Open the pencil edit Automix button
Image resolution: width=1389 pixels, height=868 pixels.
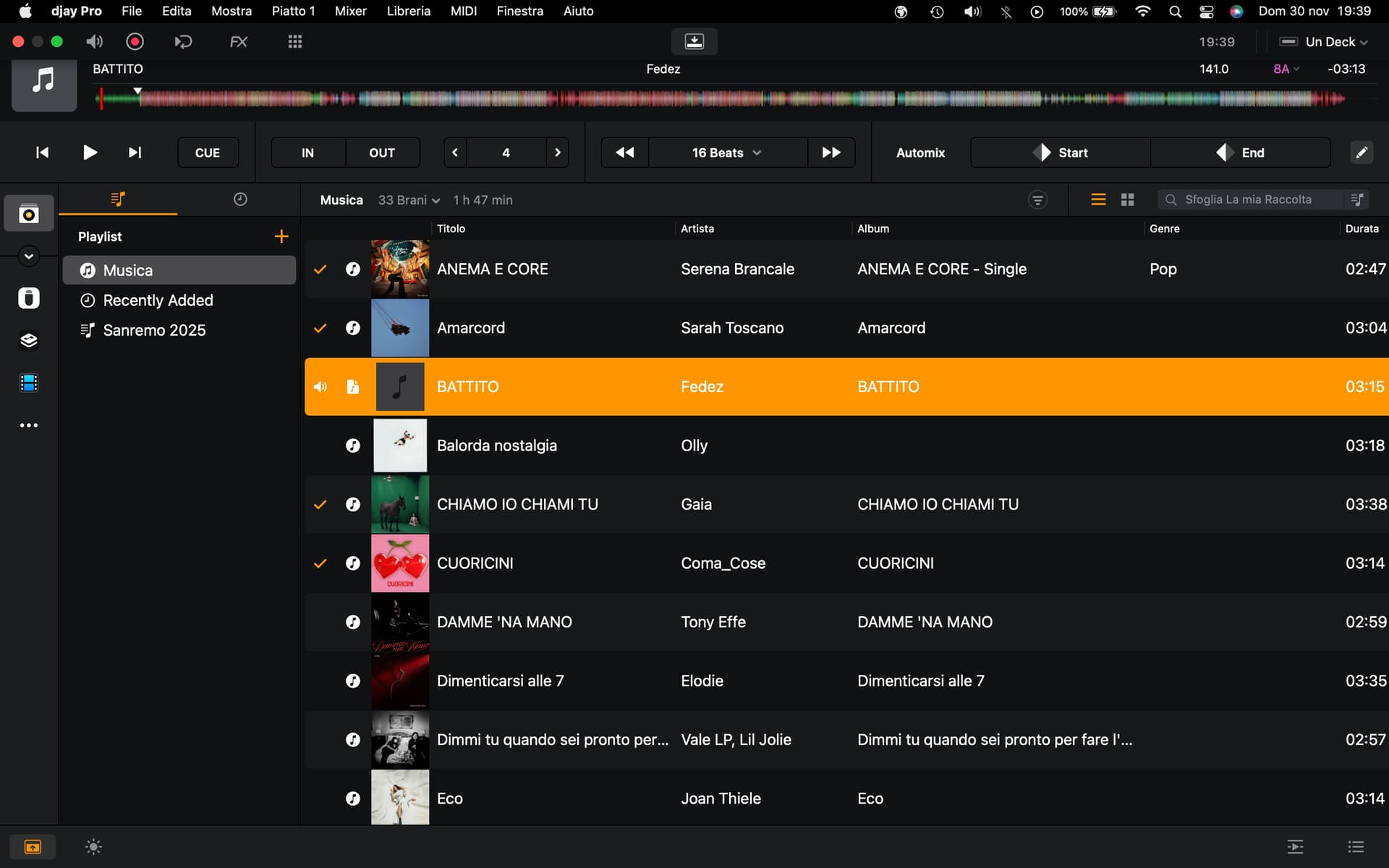click(1361, 153)
